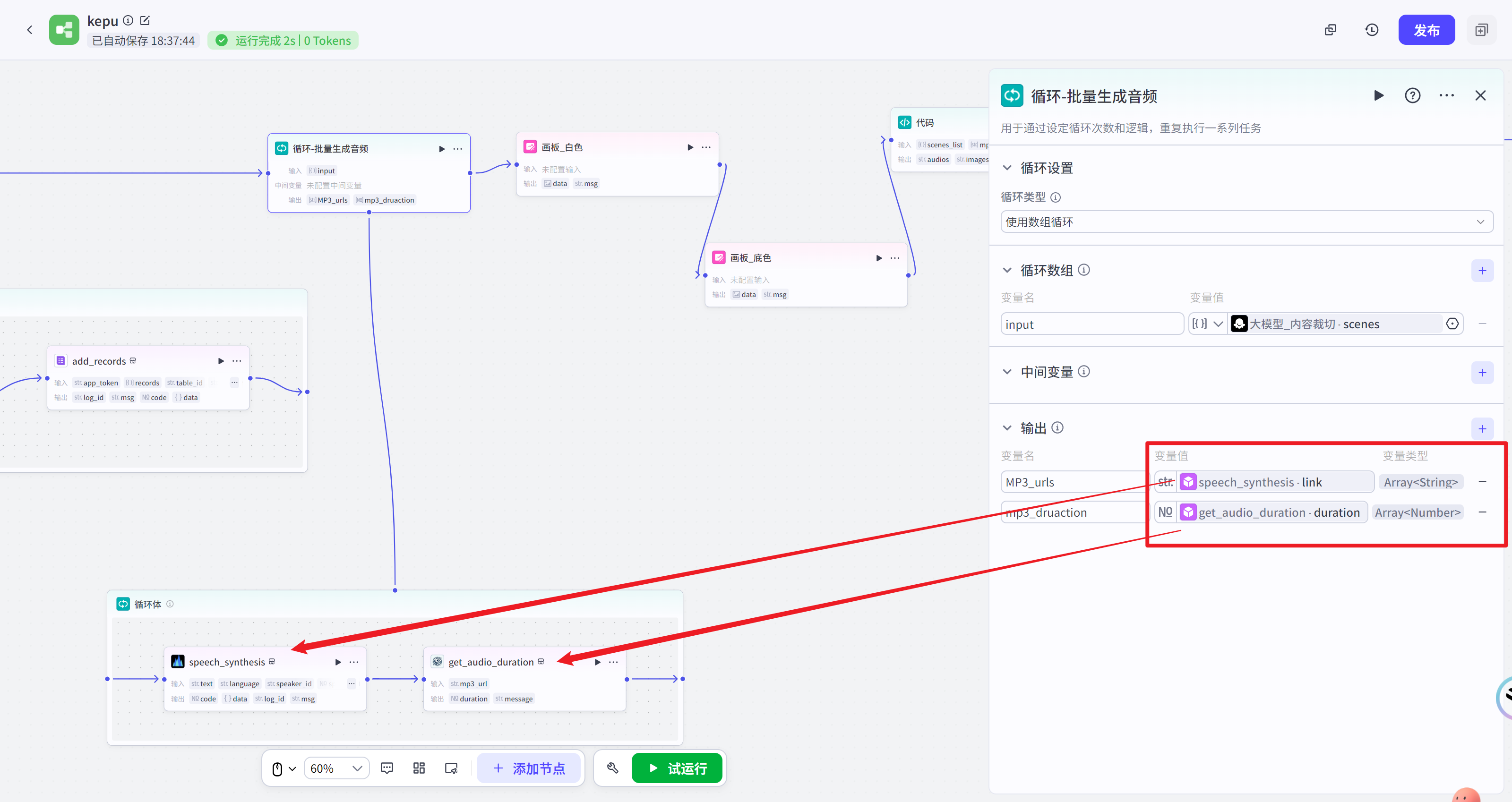Click the comment icon in bottom toolbar
This screenshot has width=1512, height=802.
(387, 768)
